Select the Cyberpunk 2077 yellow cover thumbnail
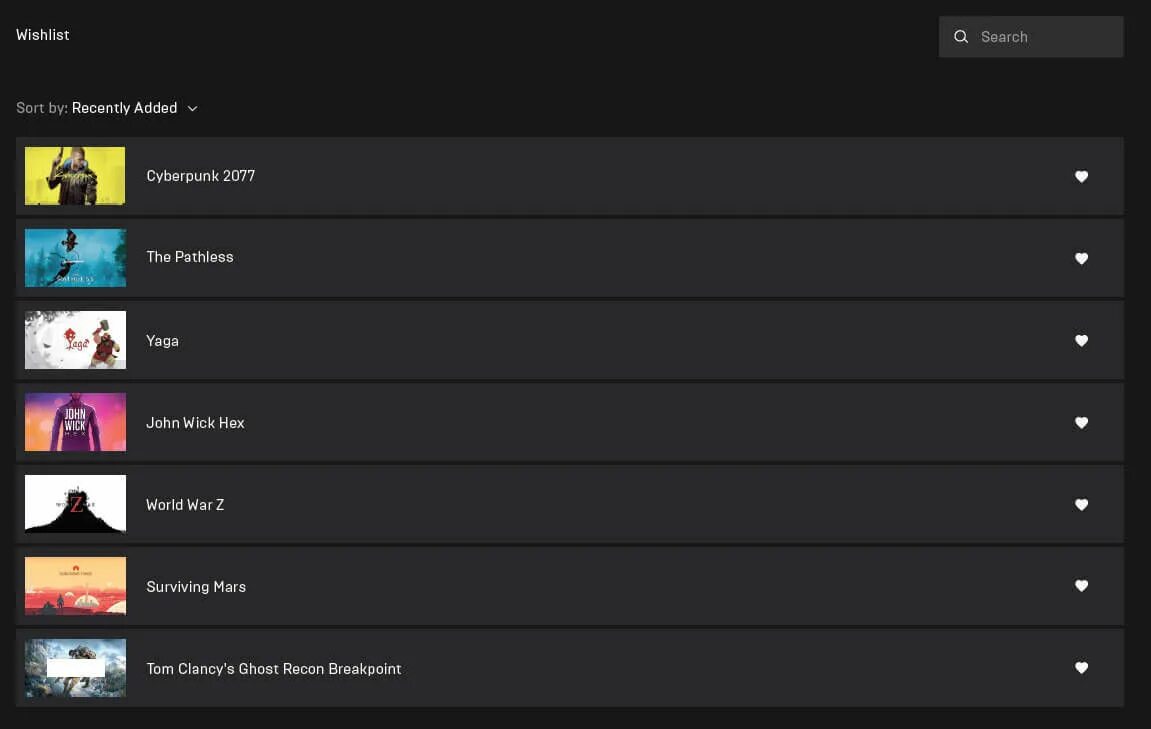Viewport: 1151px width, 729px height. 75,176
